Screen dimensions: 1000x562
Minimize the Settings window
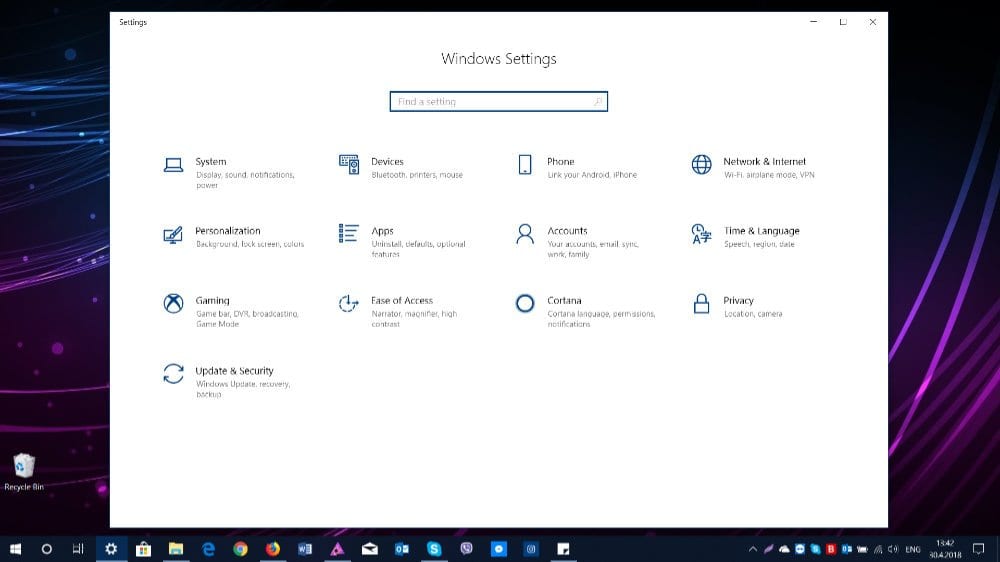813,22
